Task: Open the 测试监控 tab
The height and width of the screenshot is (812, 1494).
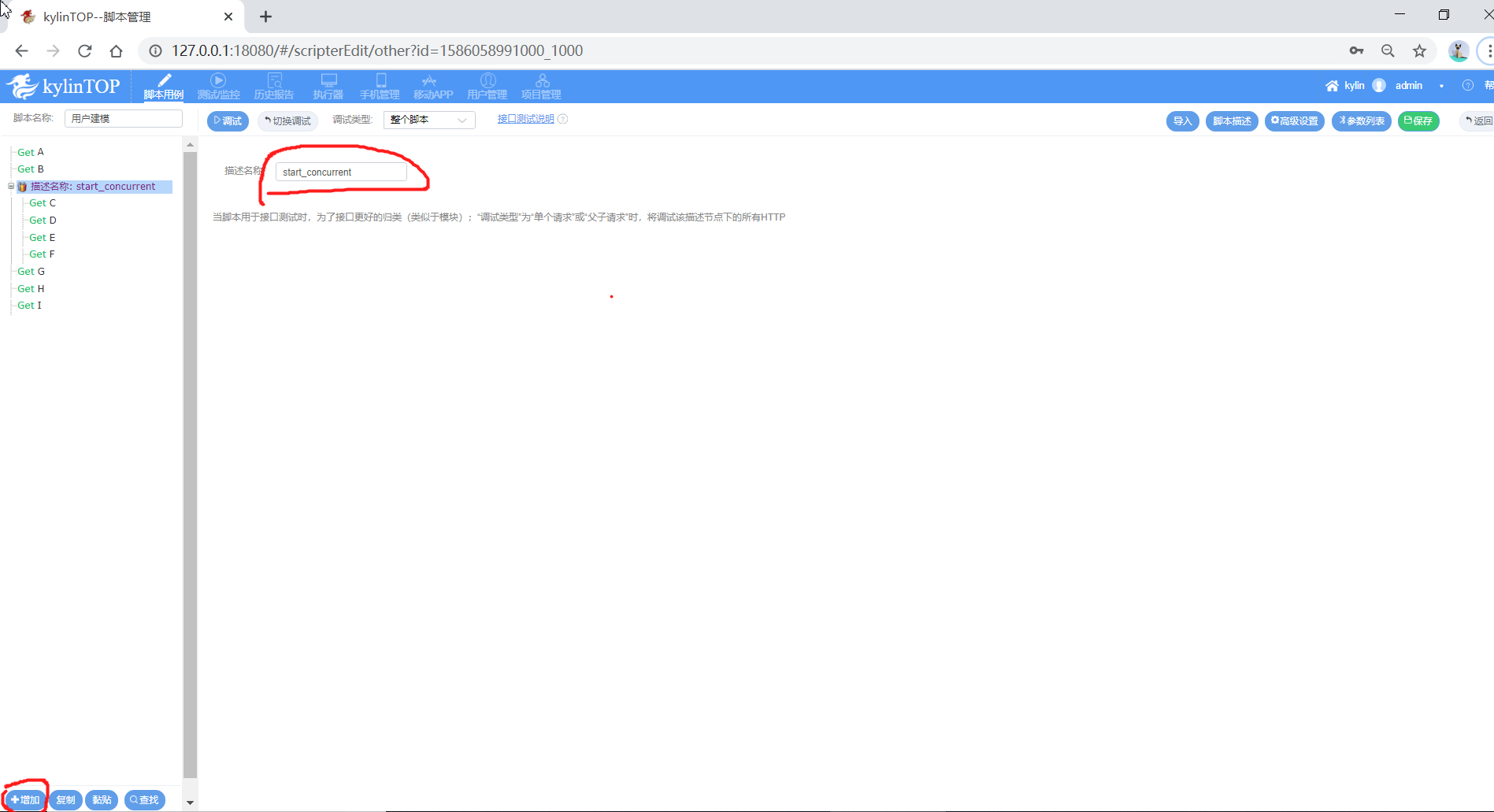Action: coord(218,87)
